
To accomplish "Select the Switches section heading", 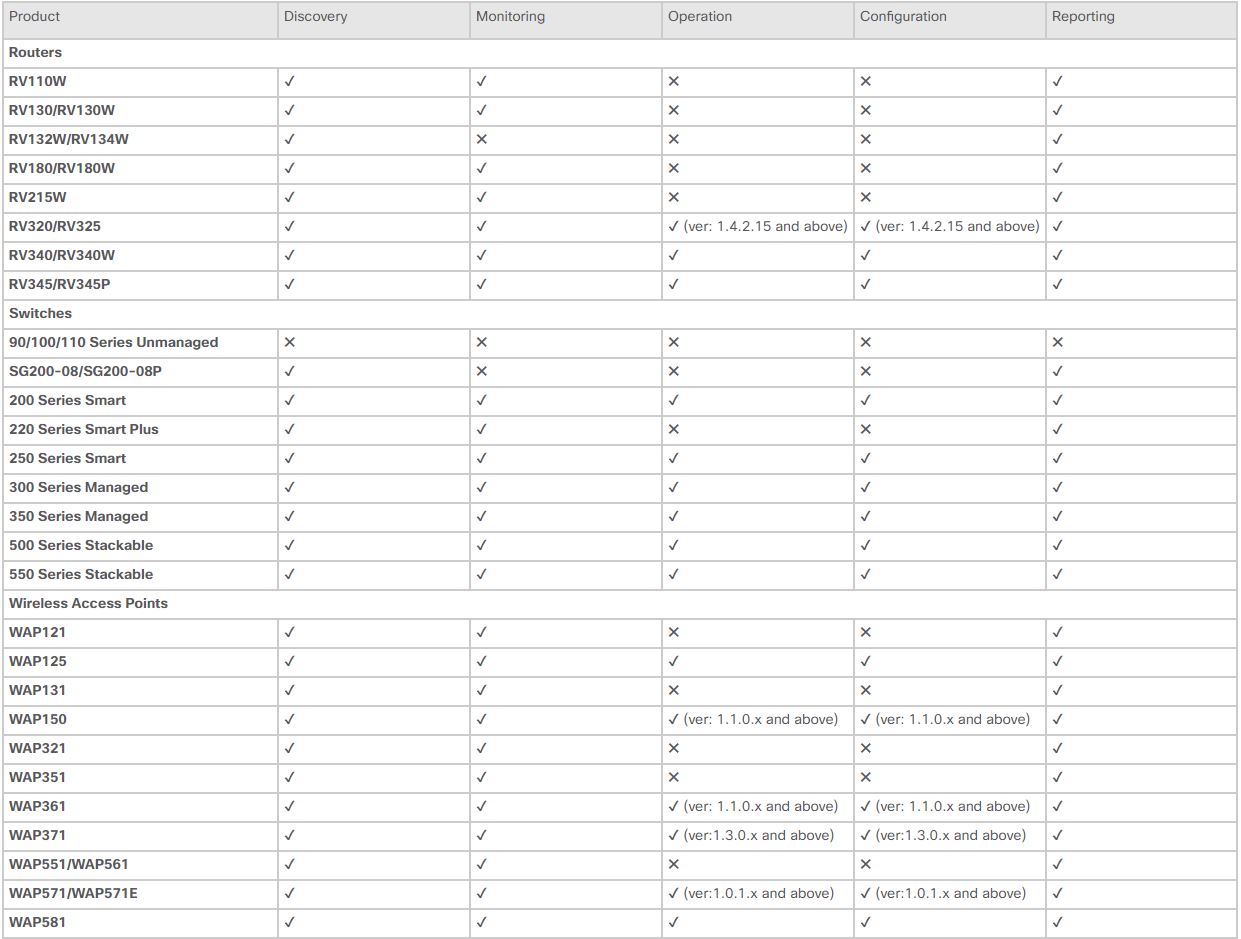I will pos(40,313).
